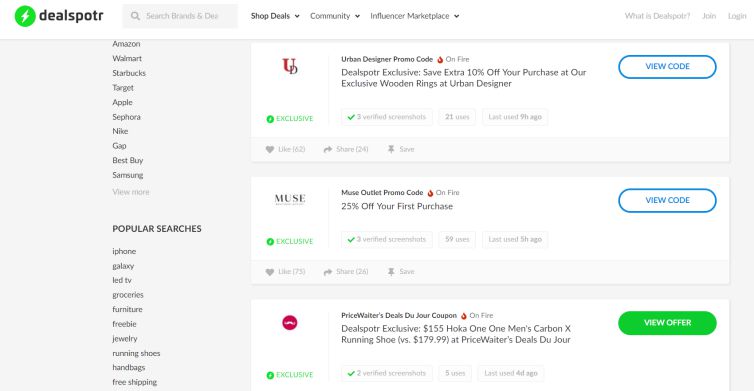Select Best Buy in brand sidebar
754x391 pixels.
point(128,161)
